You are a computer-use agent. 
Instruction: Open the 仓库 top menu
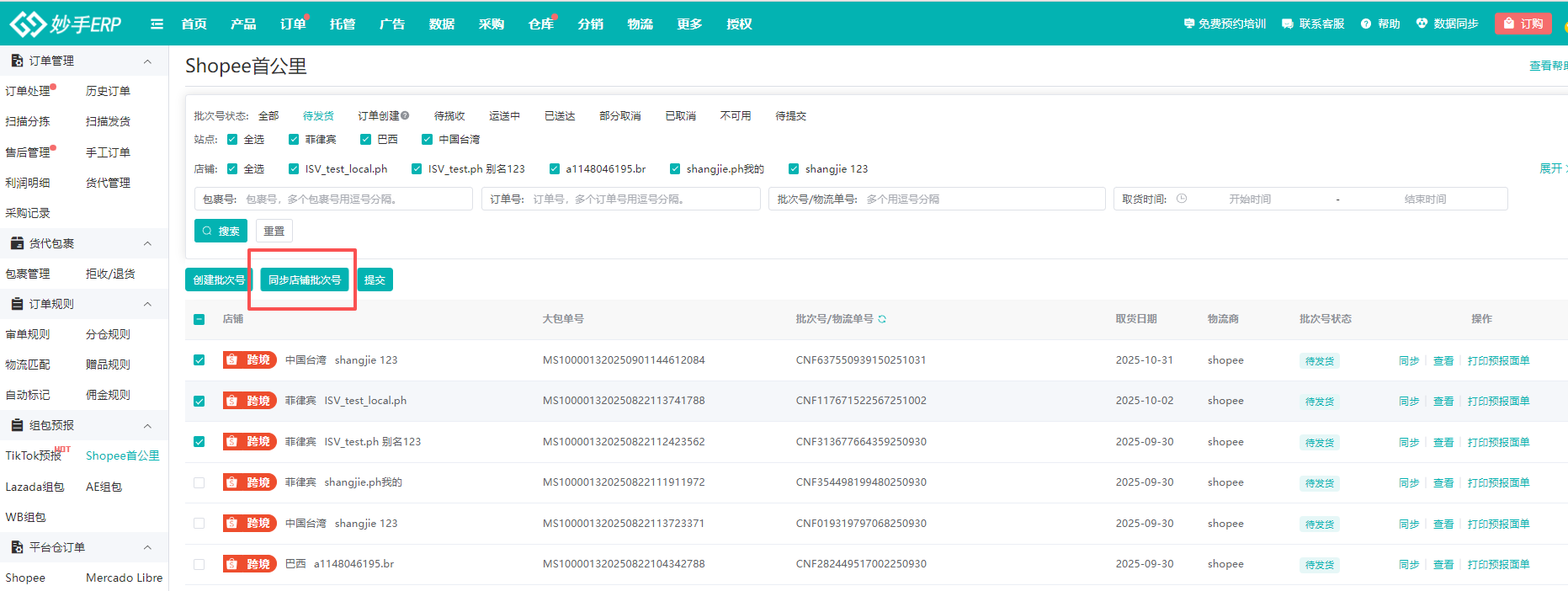(x=541, y=24)
